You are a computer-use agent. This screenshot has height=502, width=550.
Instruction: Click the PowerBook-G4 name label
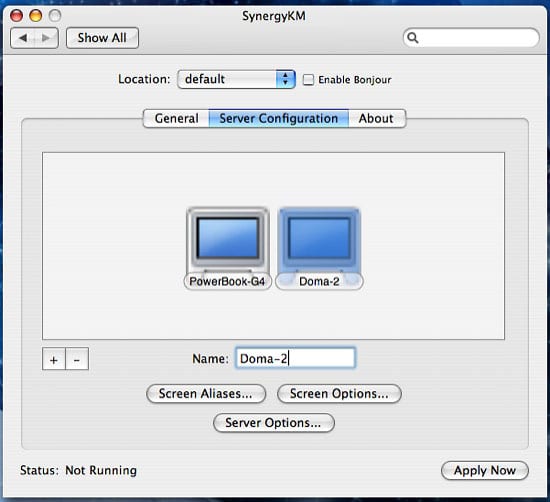(227, 281)
